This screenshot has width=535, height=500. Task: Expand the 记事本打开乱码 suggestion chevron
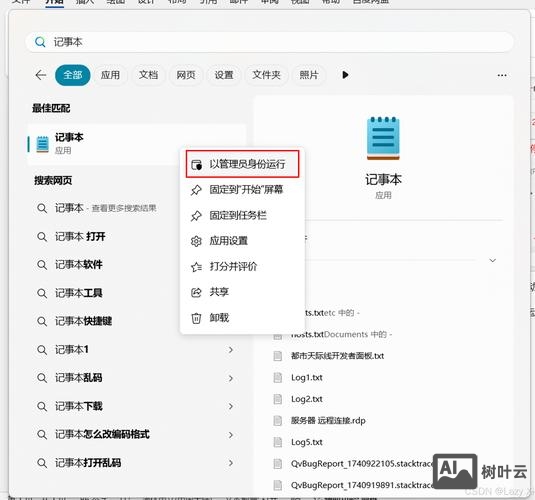tap(231, 463)
